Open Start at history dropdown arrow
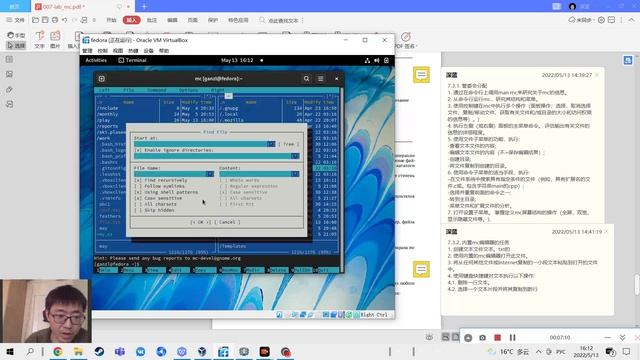Screen dimensions: 640x360 [x=271, y=144]
